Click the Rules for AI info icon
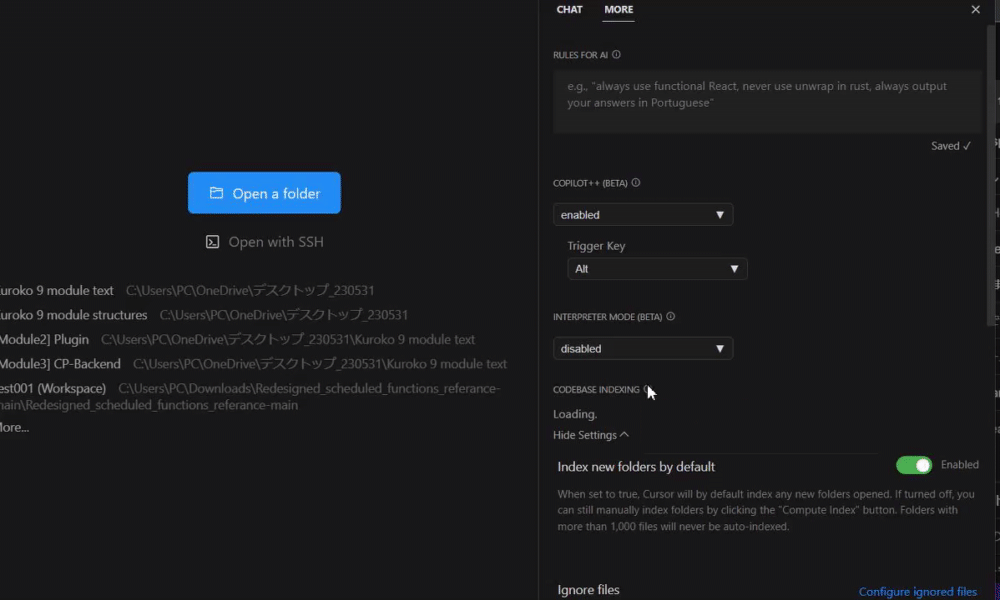Screen dimensions: 1000x600 point(616,55)
